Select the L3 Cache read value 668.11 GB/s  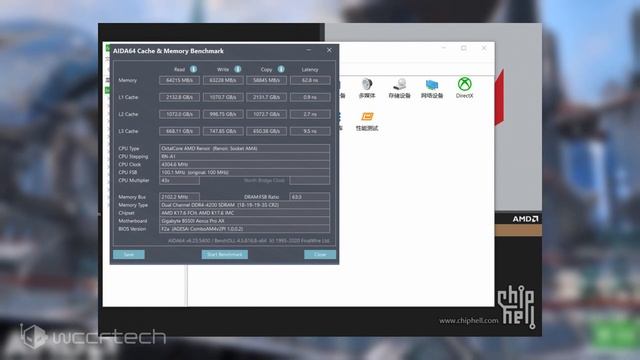click(x=179, y=131)
